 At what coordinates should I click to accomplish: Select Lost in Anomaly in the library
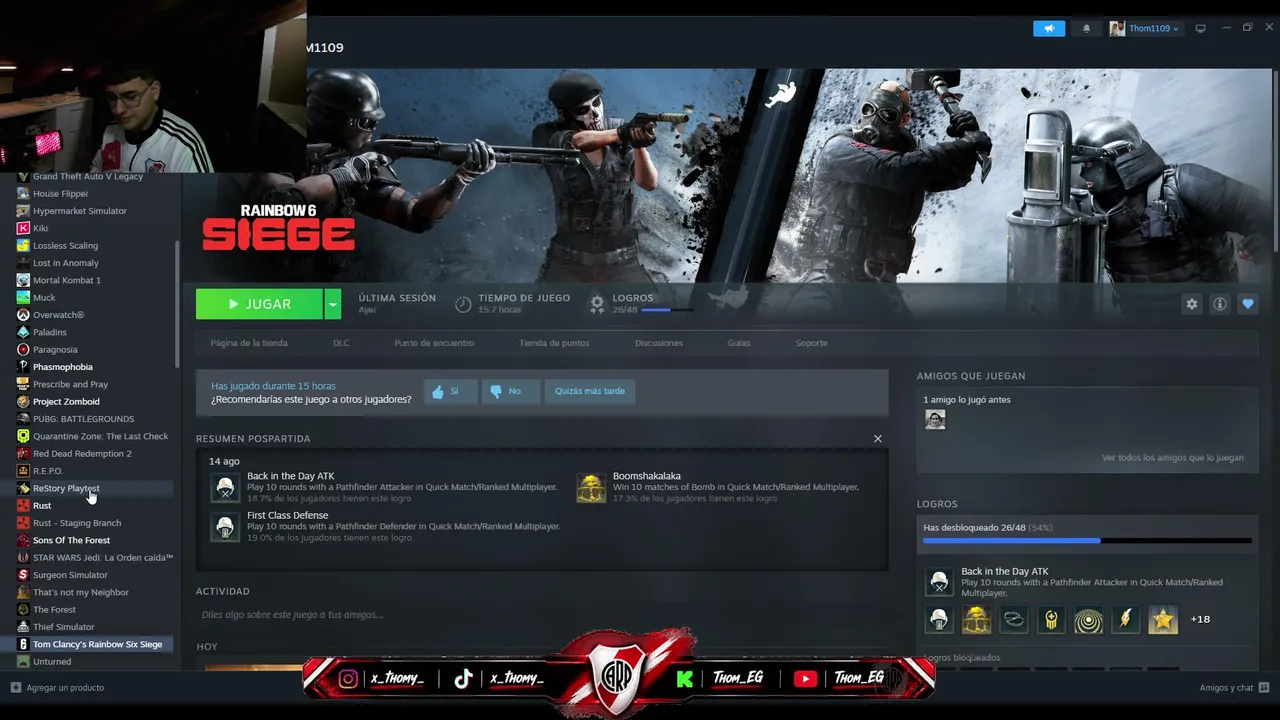(x=66, y=263)
